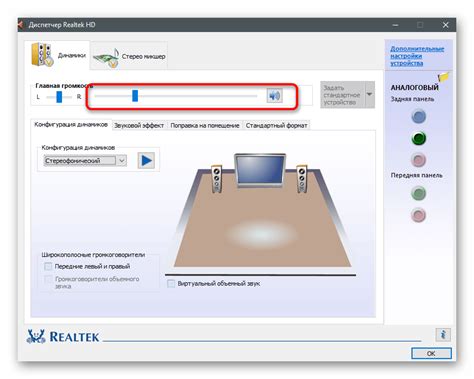Open the Поправка на помещение tab

(x=205, y=126)
